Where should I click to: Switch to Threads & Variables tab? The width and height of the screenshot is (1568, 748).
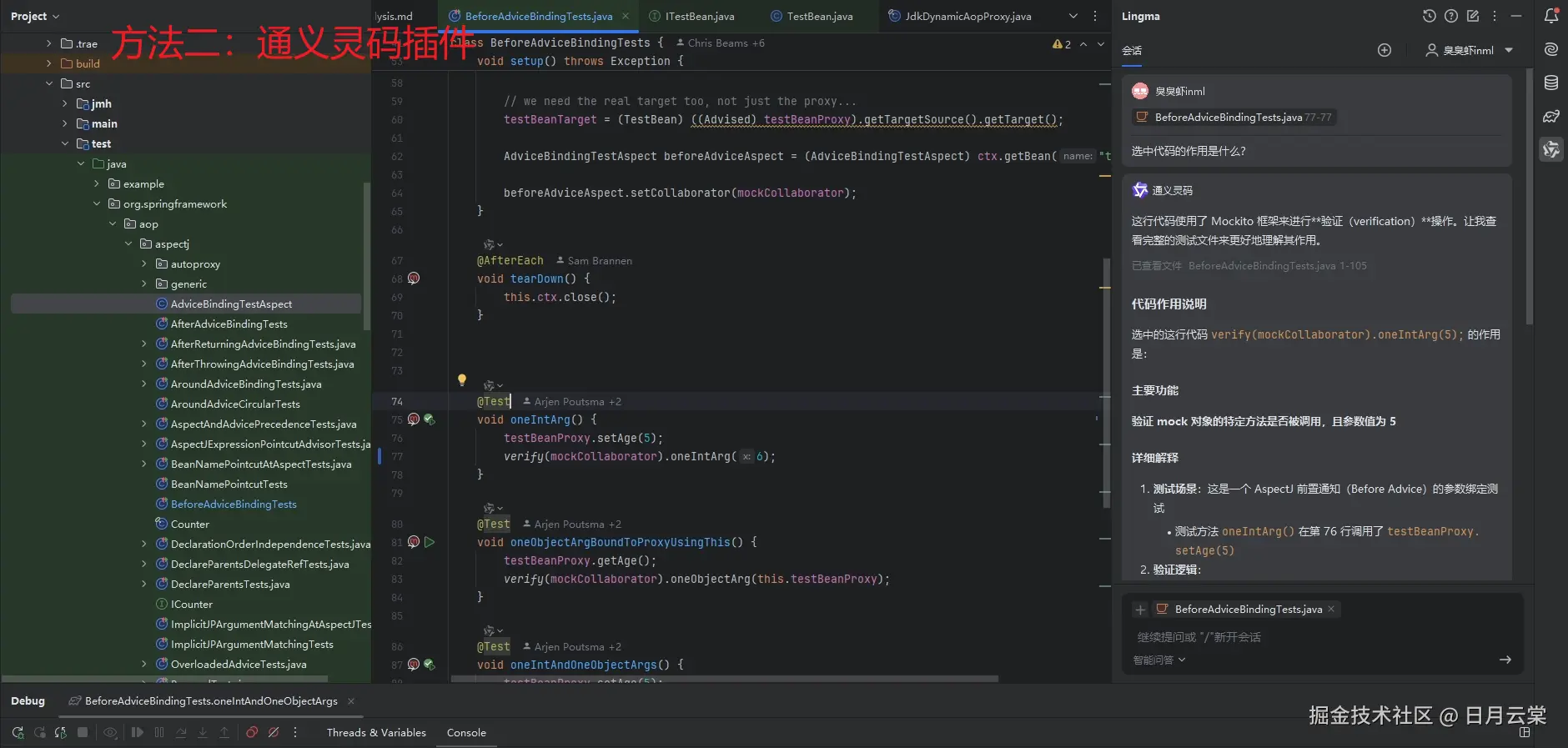pos(376,732)
